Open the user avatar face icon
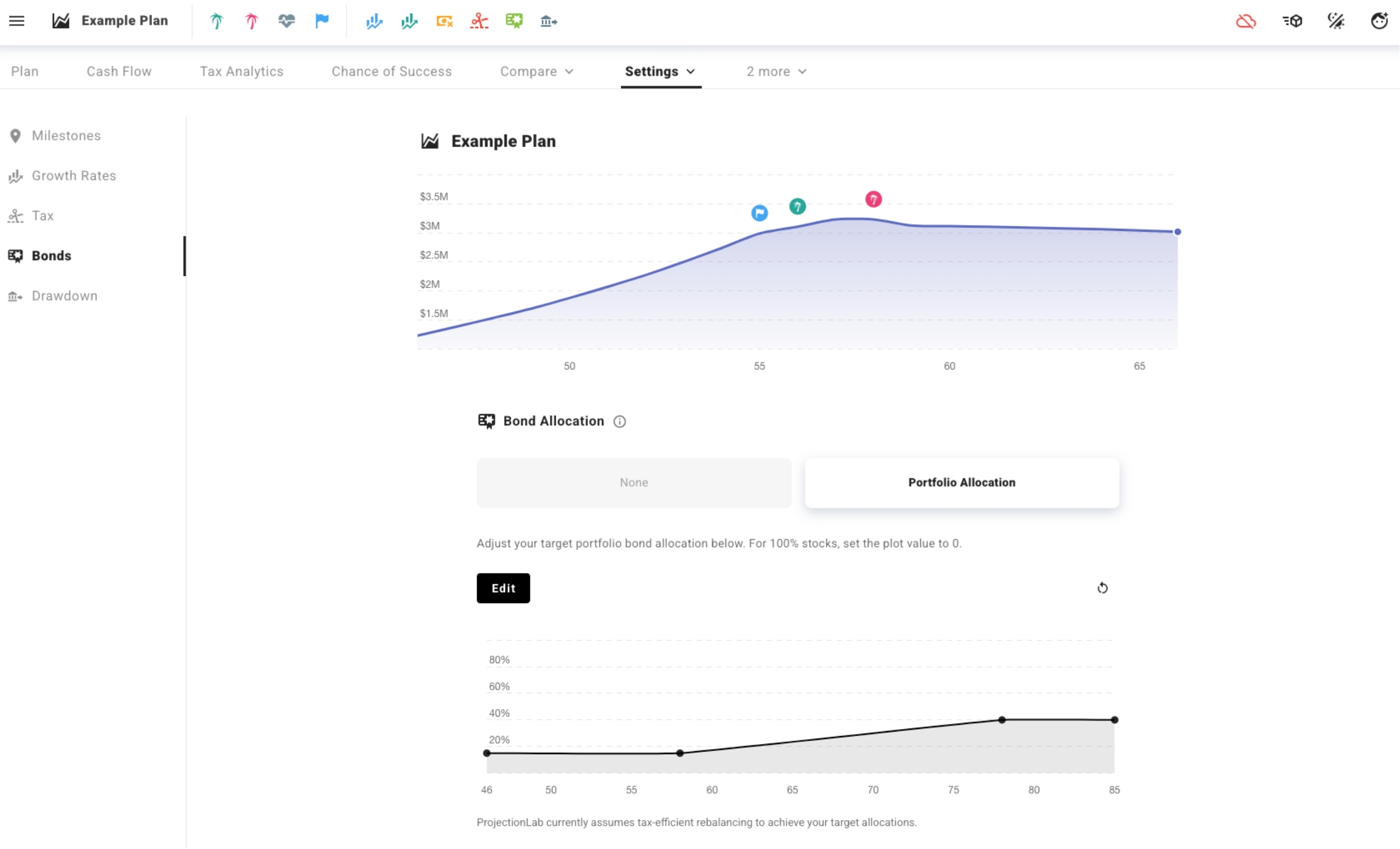 [x=1380, y=21]
